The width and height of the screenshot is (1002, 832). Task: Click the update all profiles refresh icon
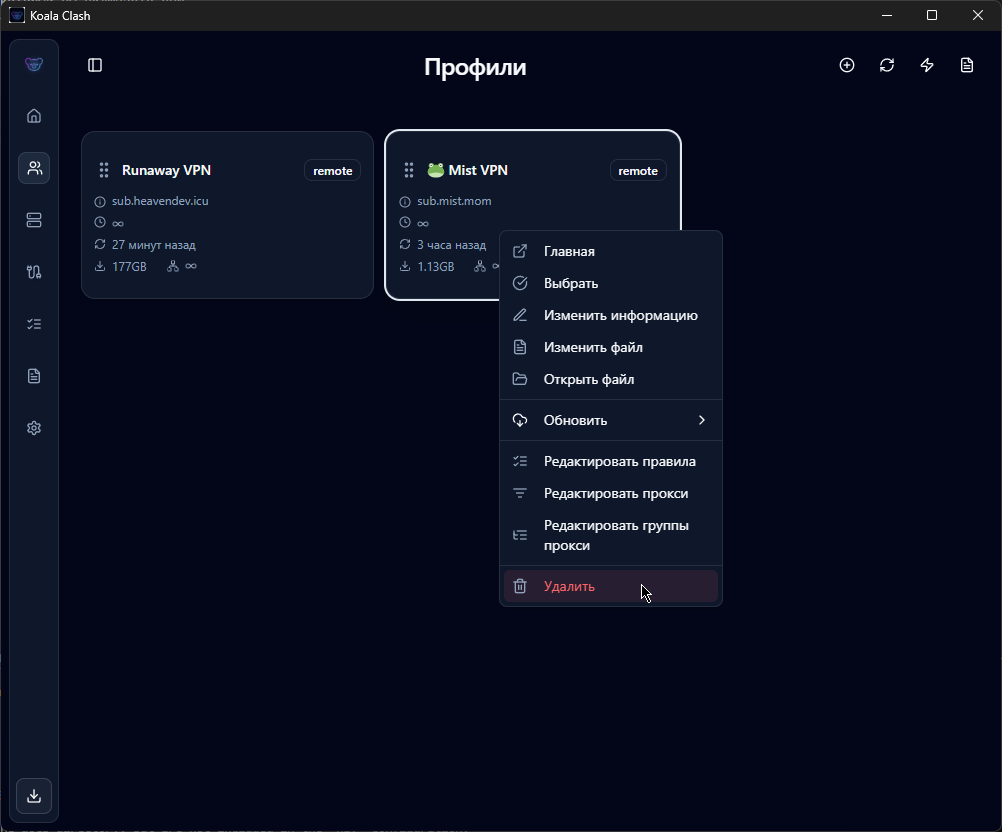[887, 65]
